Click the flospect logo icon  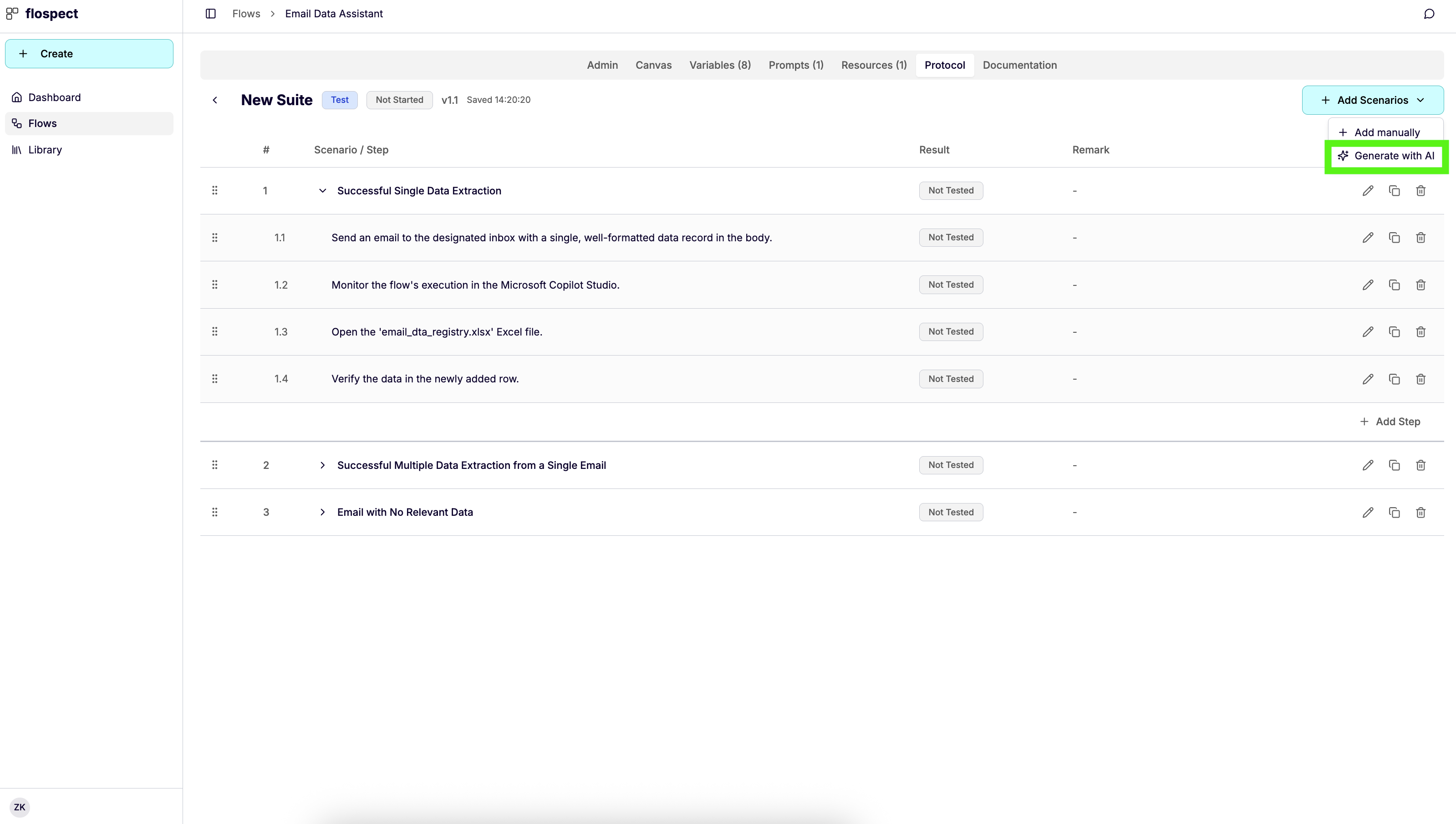[x=12, y=13]
